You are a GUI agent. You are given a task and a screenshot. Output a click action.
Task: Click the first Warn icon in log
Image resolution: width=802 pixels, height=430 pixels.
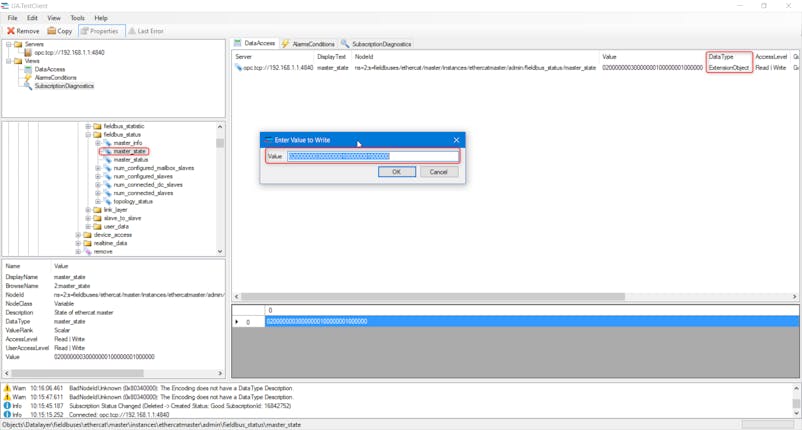[7, 387]
